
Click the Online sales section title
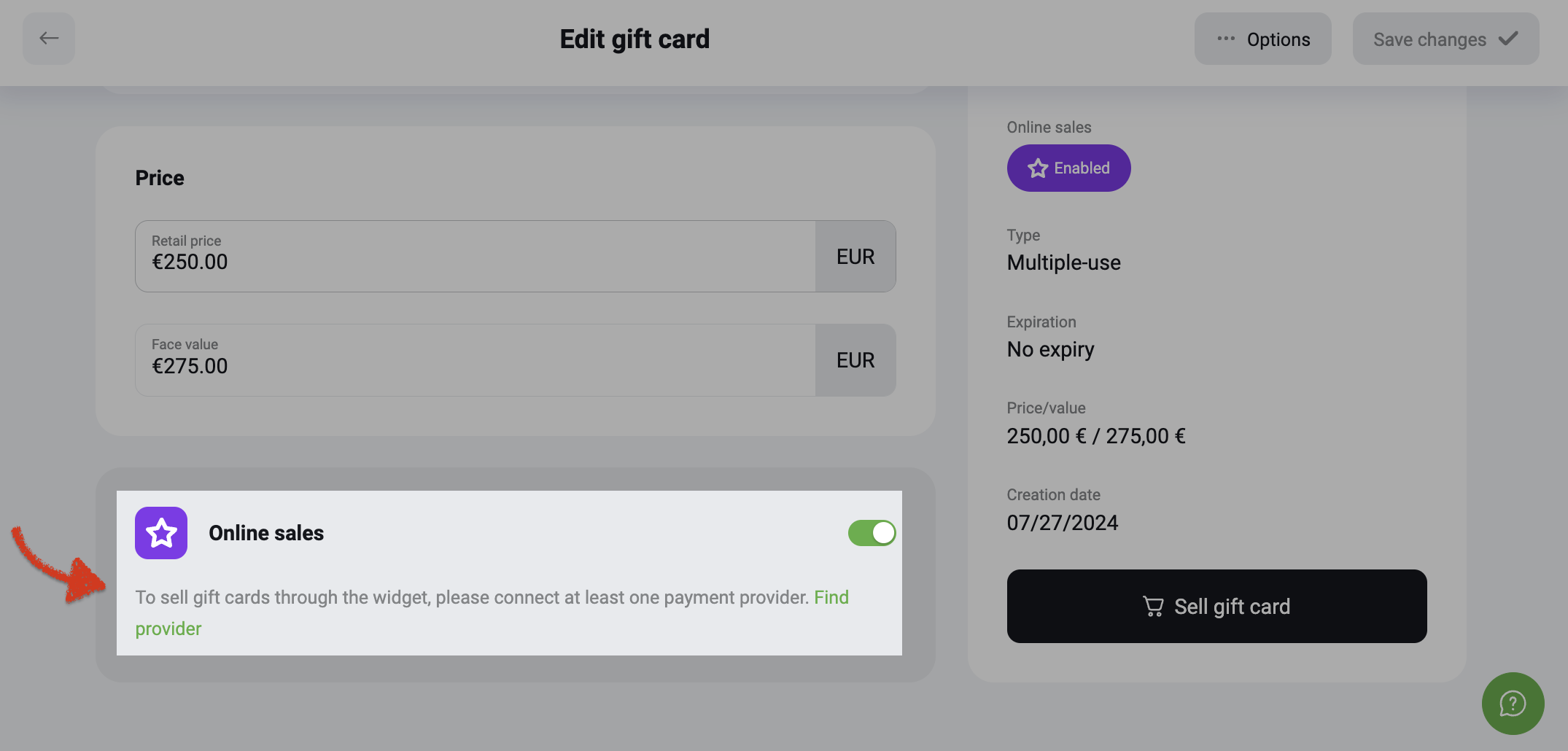[x=266, y=533]
